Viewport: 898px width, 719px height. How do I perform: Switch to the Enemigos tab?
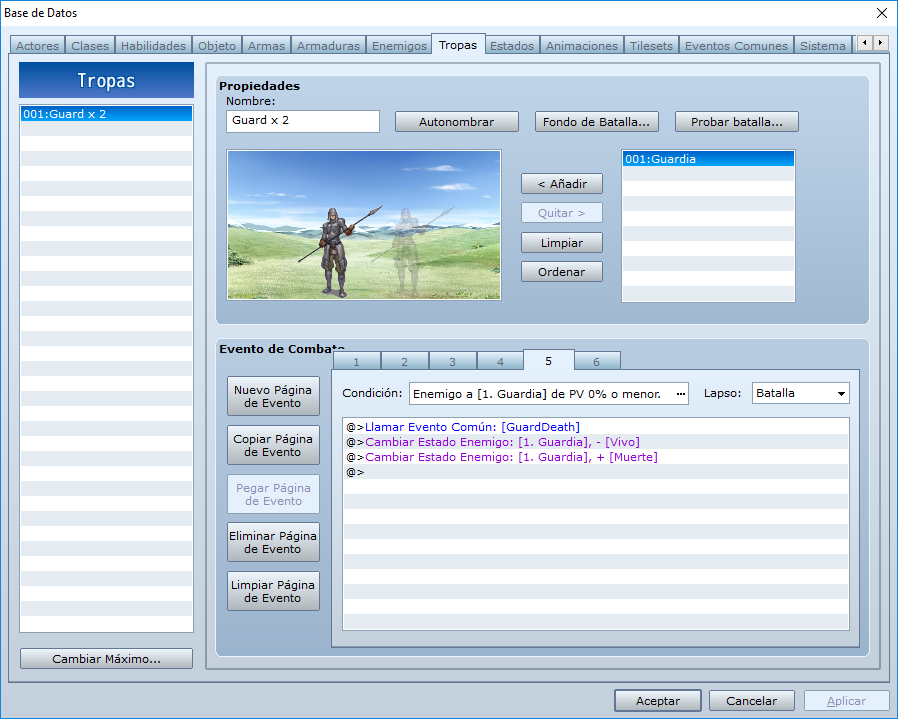[399, 46]
